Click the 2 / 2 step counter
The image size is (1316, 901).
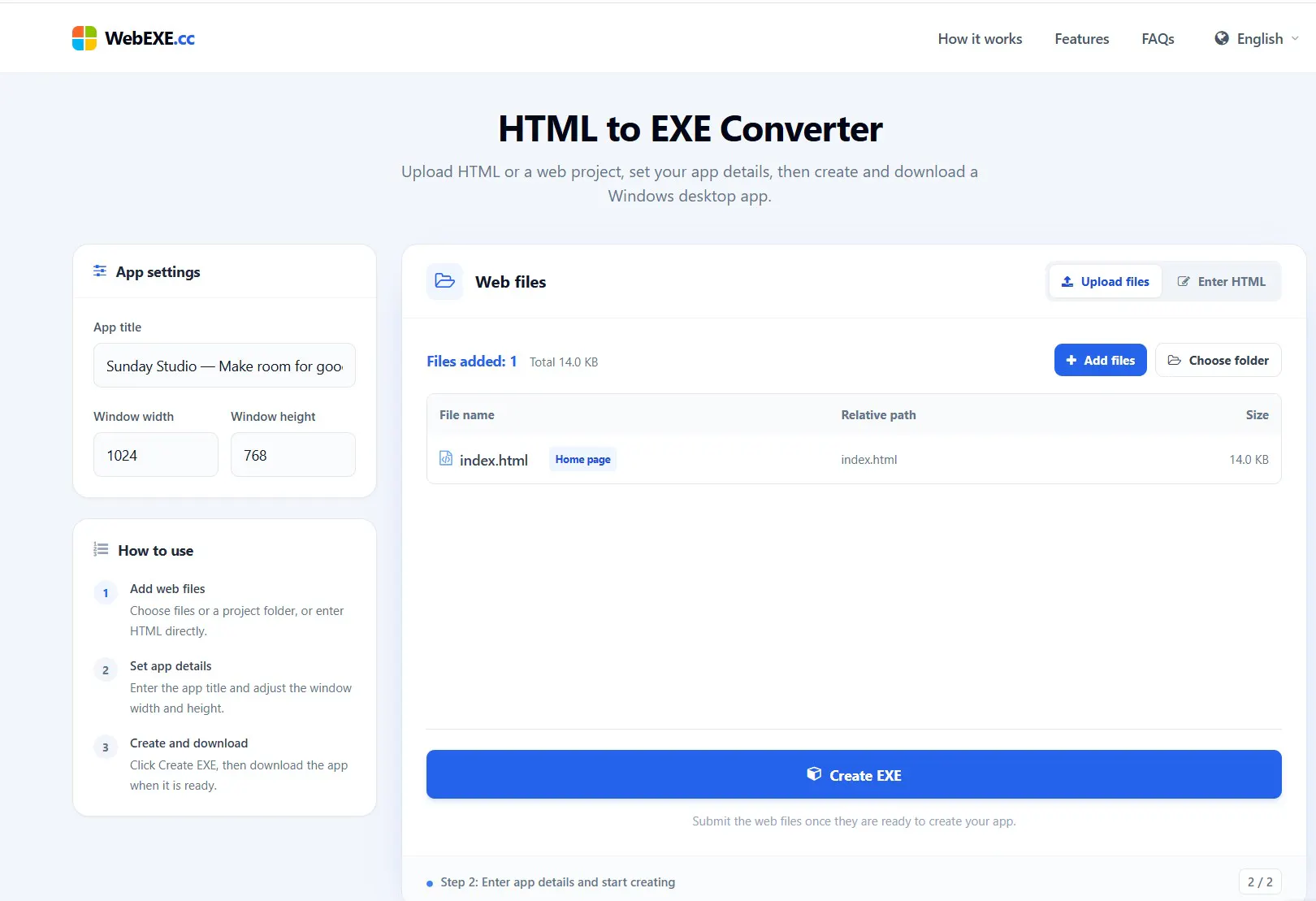[1260, 882]
